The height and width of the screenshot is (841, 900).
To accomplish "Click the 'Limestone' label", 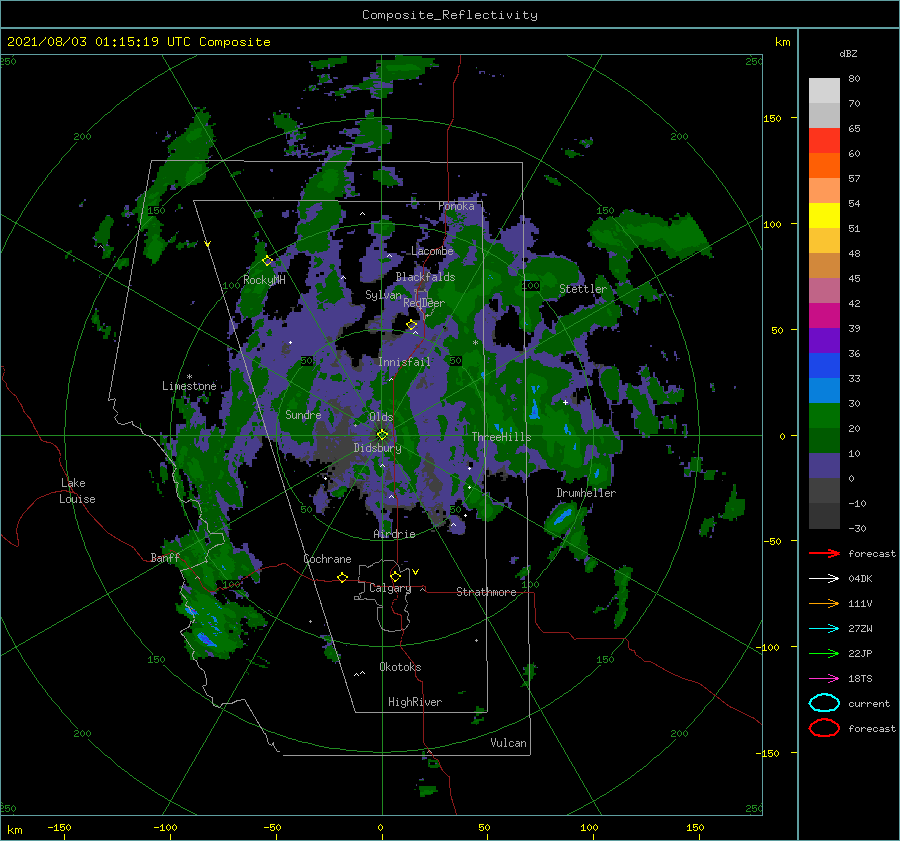I will [189, 386].
